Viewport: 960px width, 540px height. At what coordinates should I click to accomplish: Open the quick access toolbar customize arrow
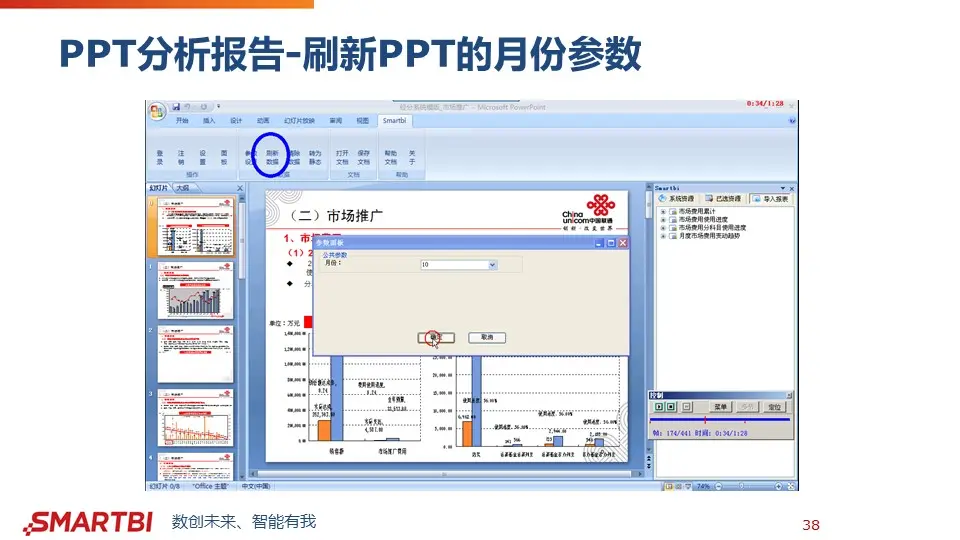pos(219,107)
